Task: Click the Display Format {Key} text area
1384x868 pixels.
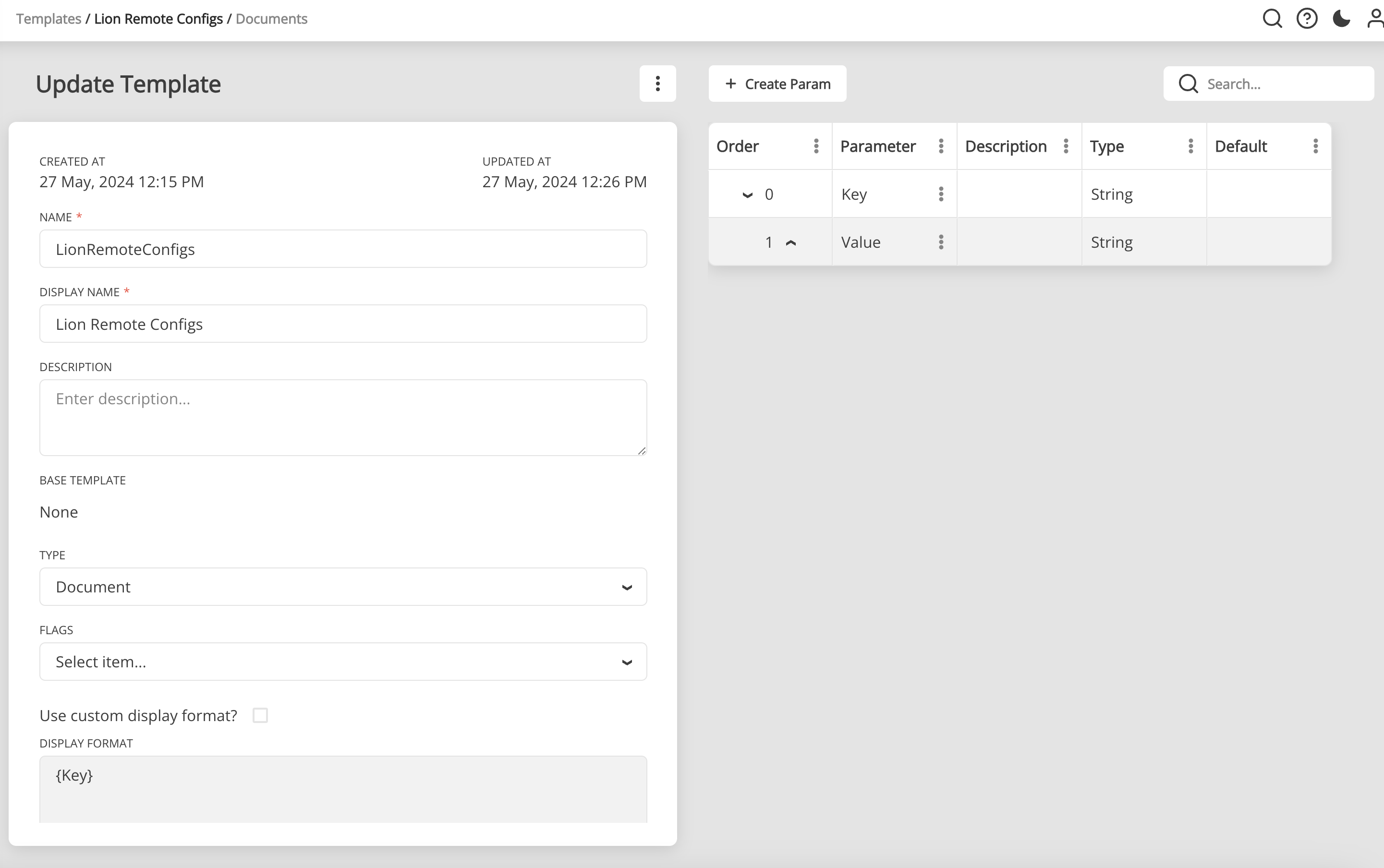Action: (x=343, y=789)
